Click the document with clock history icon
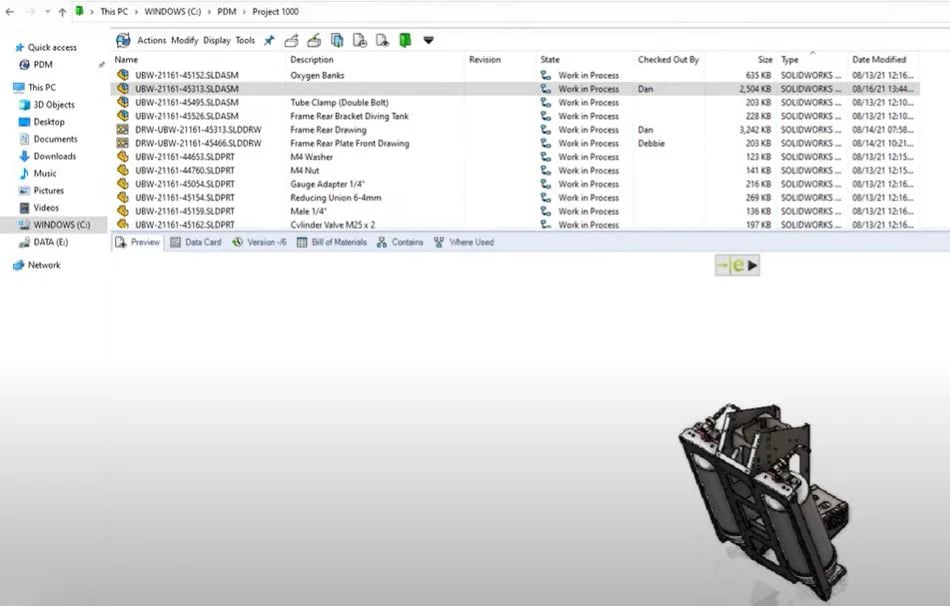 [x=360, y=41]
